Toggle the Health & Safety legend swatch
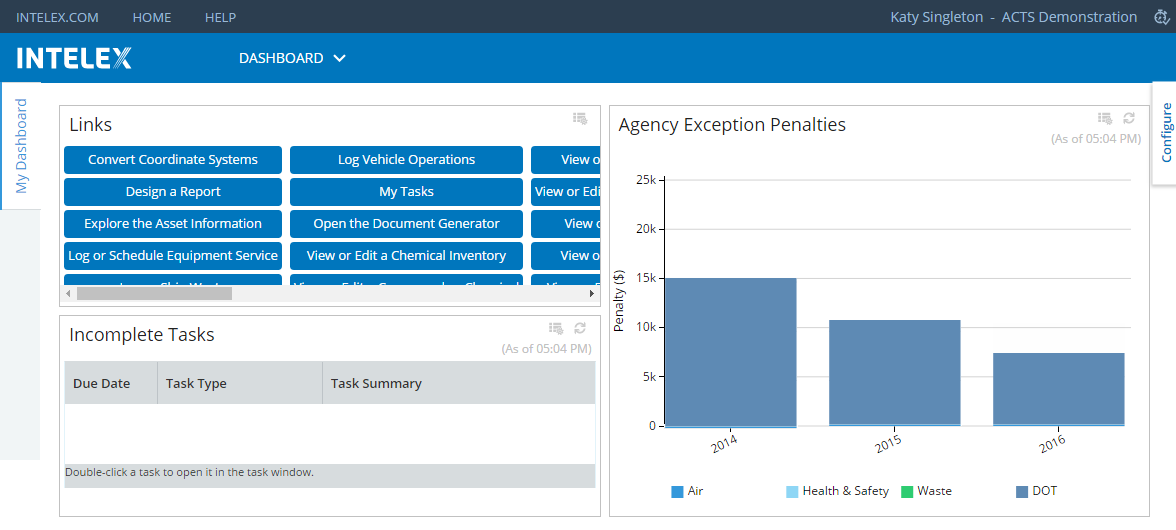The height and width of the screenshot is (530, 1176). point(792,492)
